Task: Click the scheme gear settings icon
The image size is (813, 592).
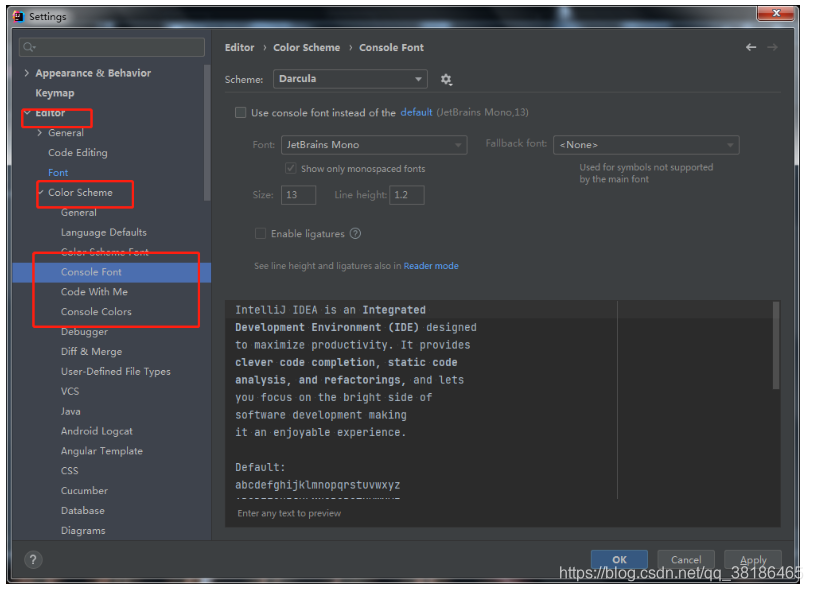Action: pyautogui.click(x=446, y=79)
